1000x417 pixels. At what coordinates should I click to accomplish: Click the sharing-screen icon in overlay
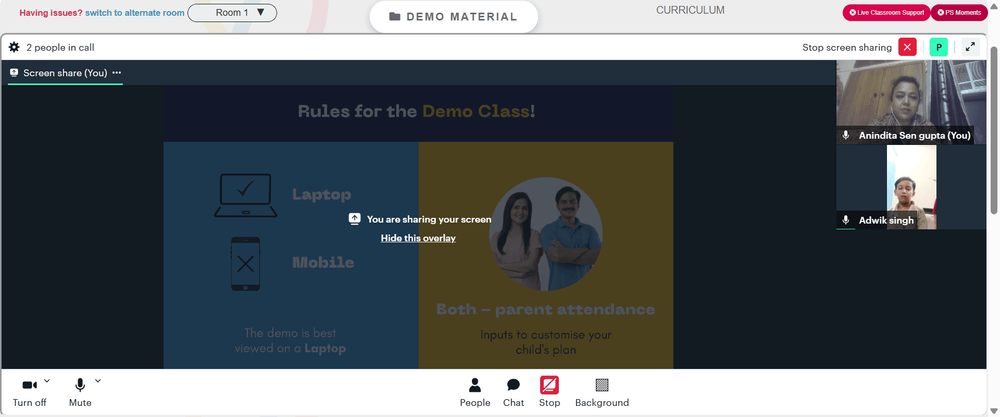coord(355,219)
